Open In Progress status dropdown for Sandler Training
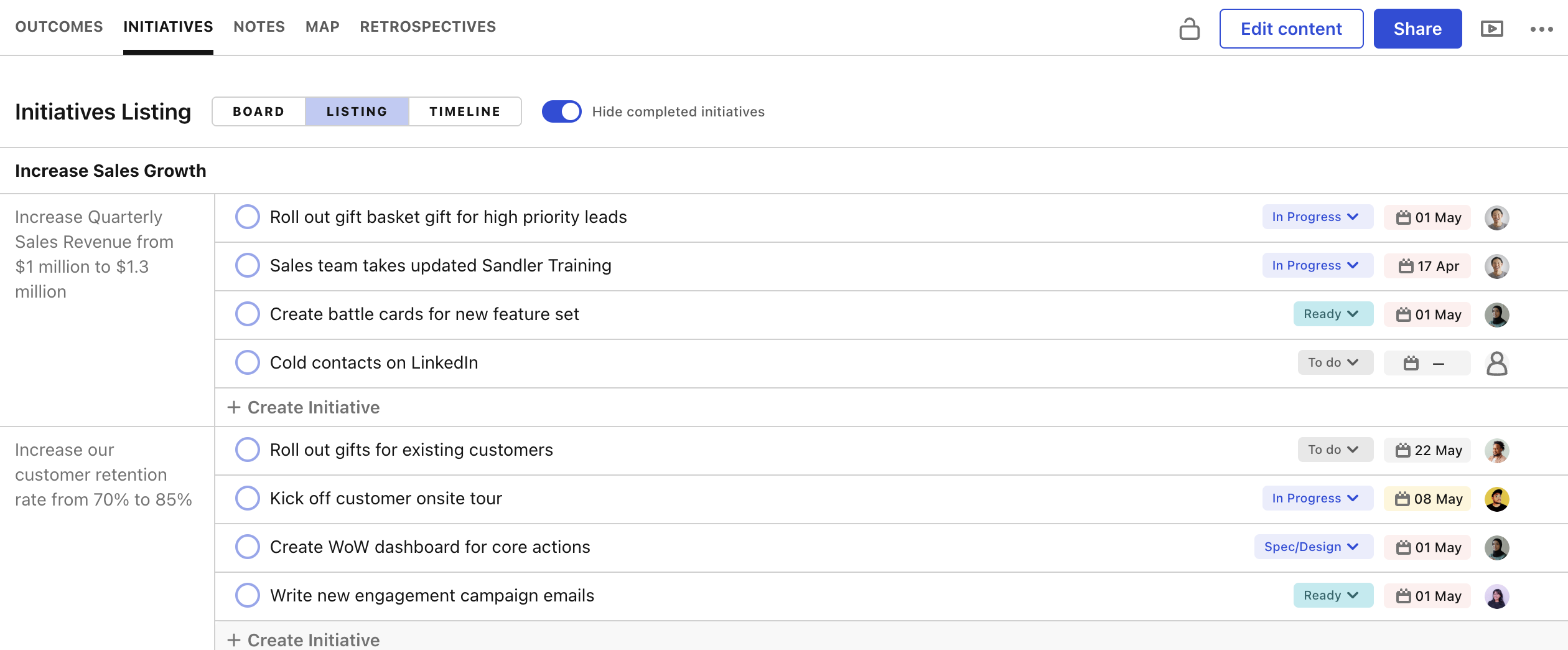The width and height of the screenshot is (1568, 650). (1317, 266)
